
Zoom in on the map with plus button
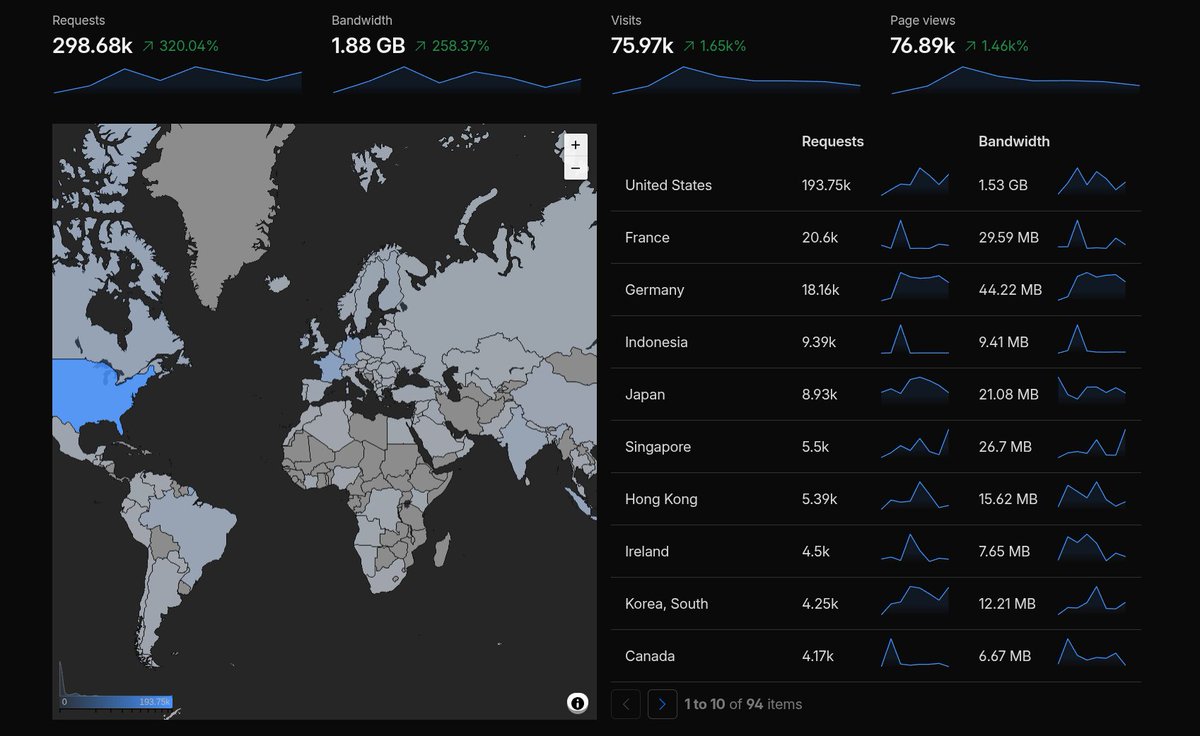[x=575, y=145]
